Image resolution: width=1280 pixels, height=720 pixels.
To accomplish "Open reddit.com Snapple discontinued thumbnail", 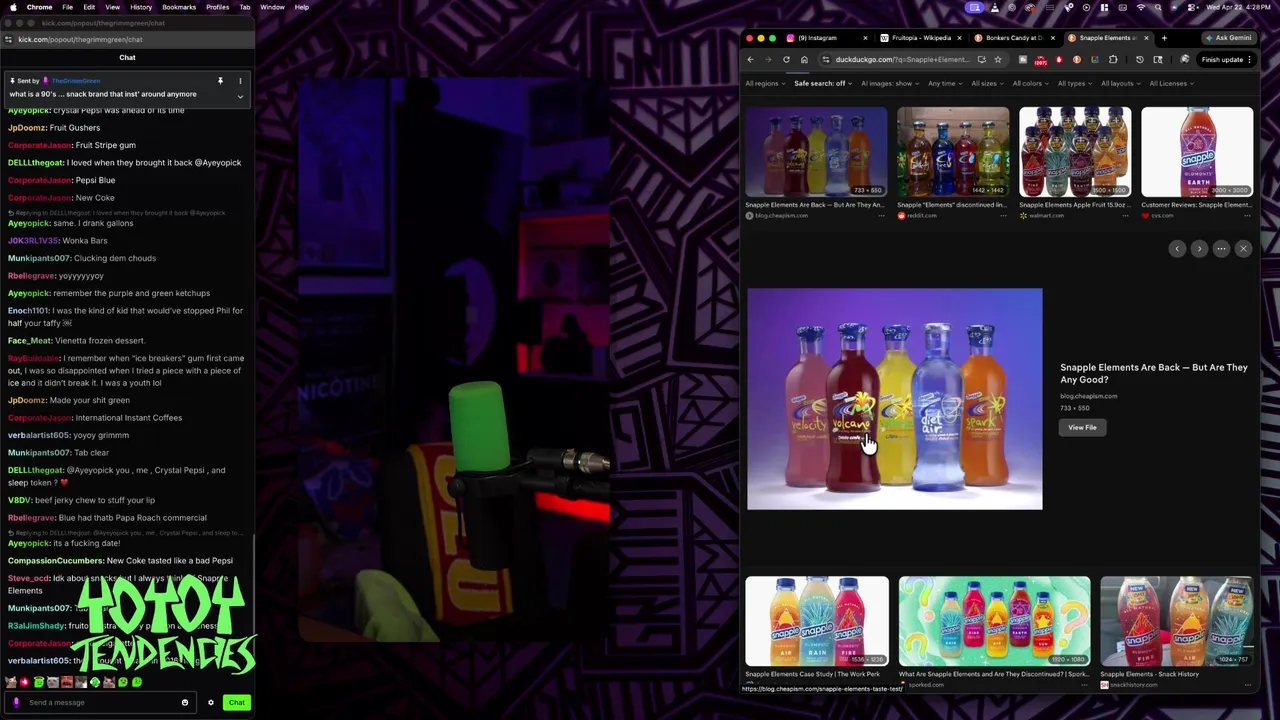I will 953,151.
